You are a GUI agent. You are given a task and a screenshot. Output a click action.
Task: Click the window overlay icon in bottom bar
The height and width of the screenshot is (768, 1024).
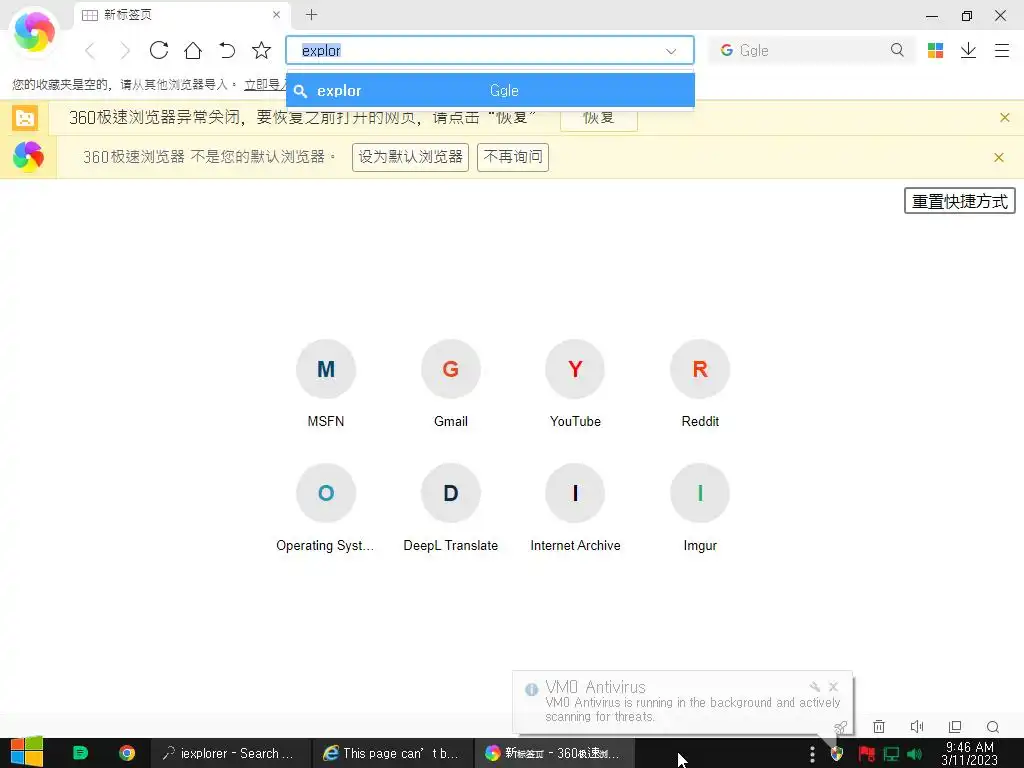(955, 726)
